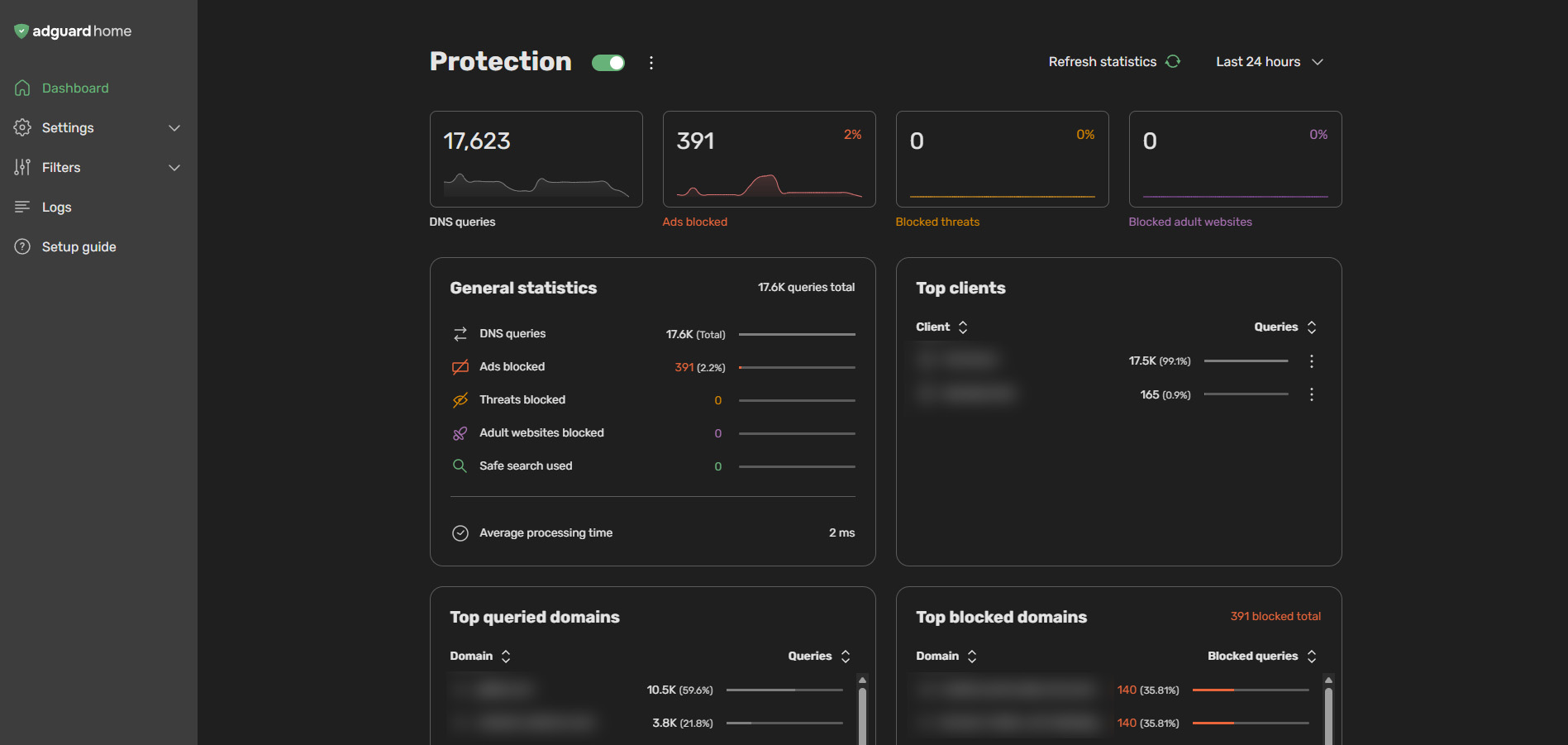This screenshot has width=1568, height=745.
Task: Click the Ads blocked link under card
Action: click(x=695, y=222)
